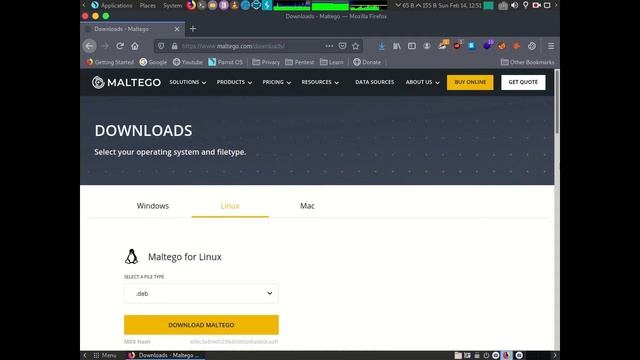This screenshot has width=640, height=360.
Task: Open the Firefox hamburger menu
Action: tap(551, 46)
